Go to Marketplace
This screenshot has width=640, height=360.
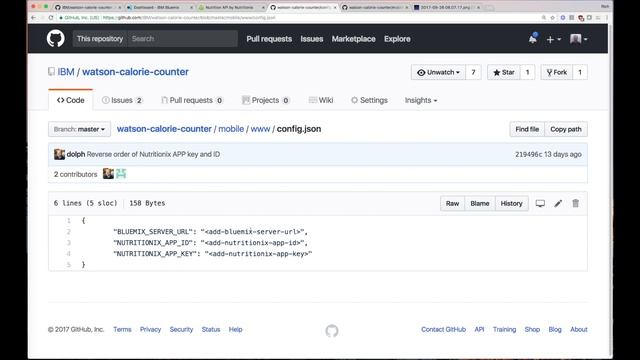(353, 39)
